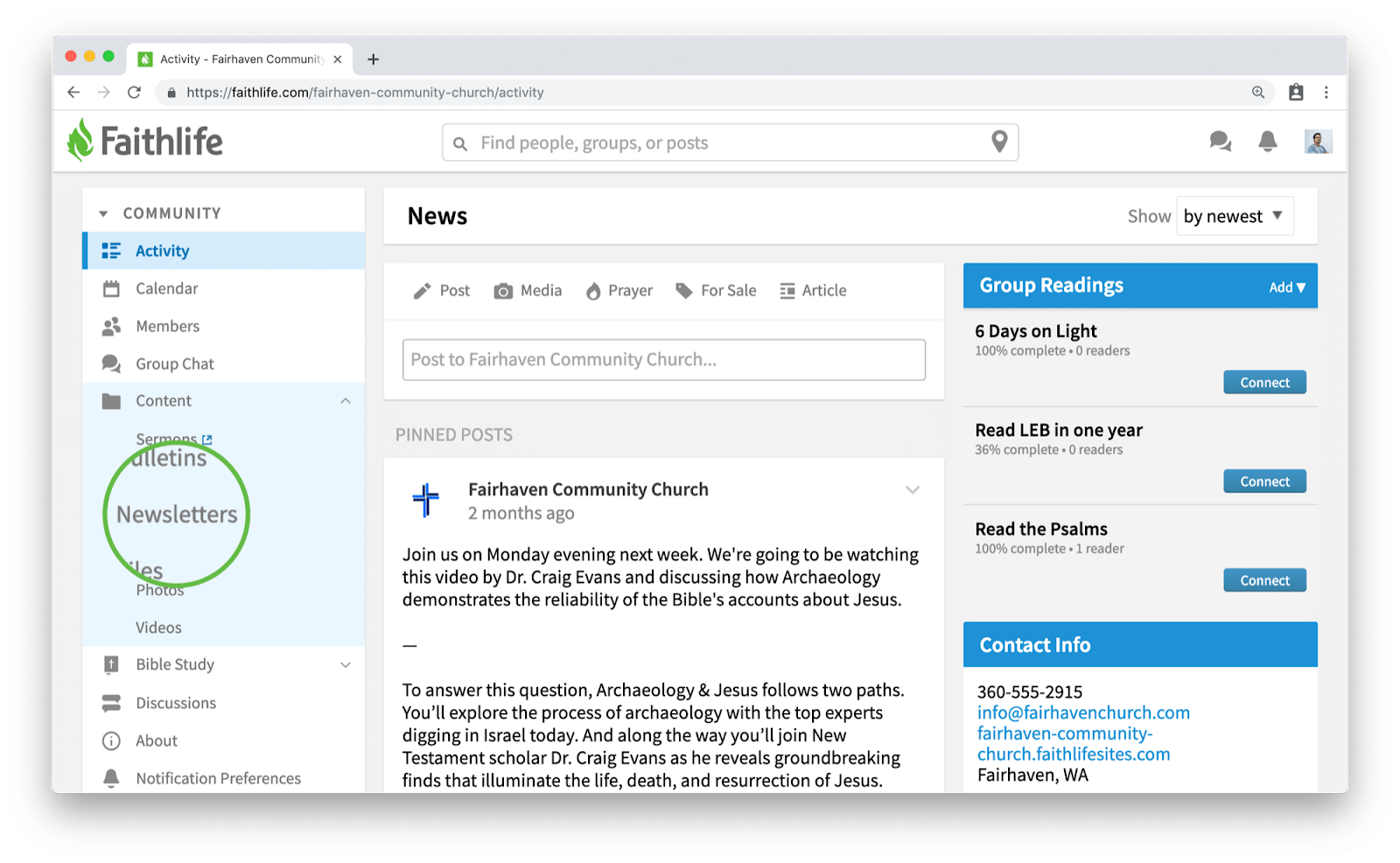This screenshot has width=1400, height=863.
Task: Open the browser three-dot menu
Action: (x=1326, y=92)
